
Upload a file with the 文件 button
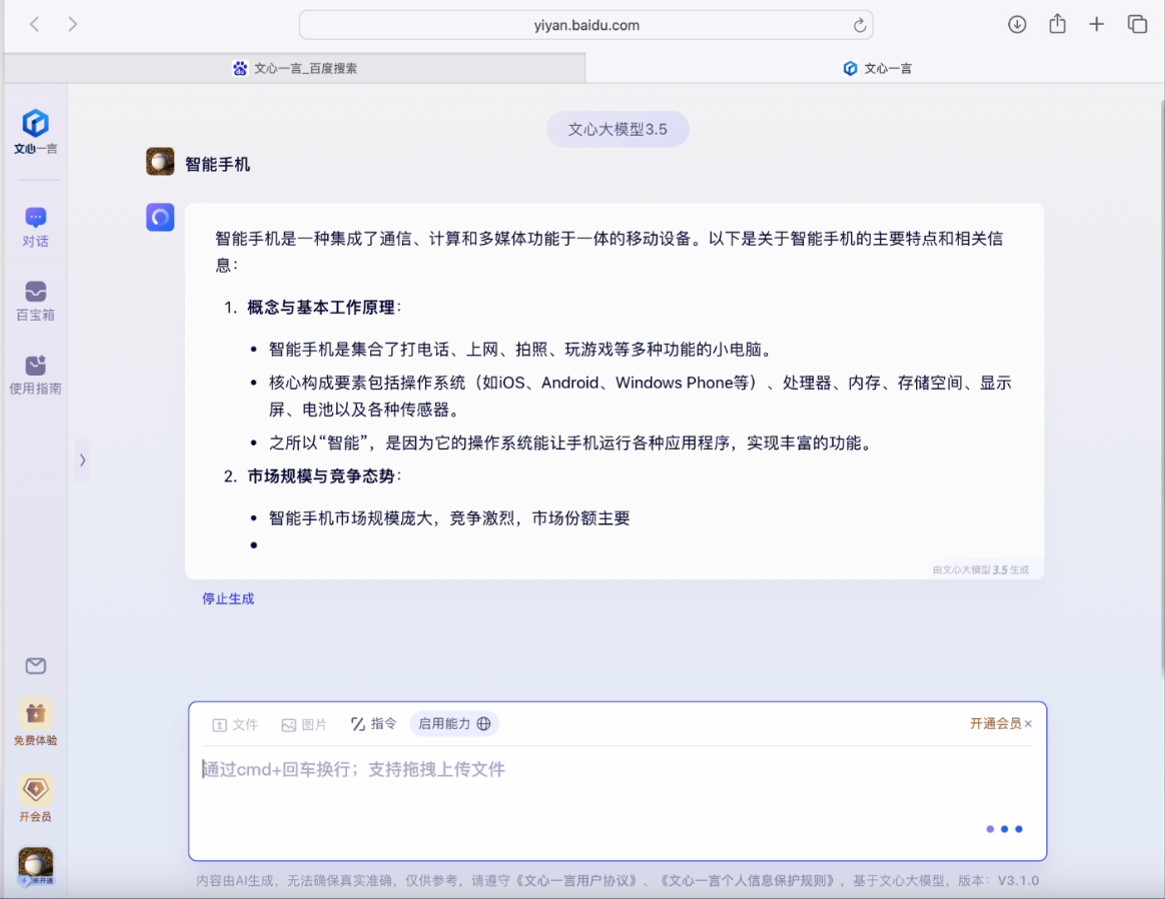(x=236, y=724)
